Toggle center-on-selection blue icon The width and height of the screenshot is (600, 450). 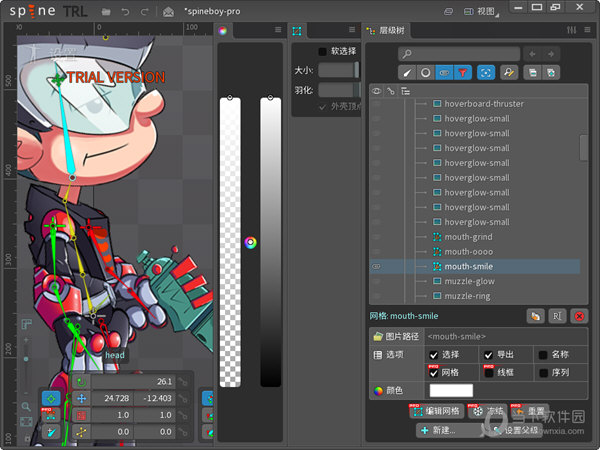tap(486, 72)
